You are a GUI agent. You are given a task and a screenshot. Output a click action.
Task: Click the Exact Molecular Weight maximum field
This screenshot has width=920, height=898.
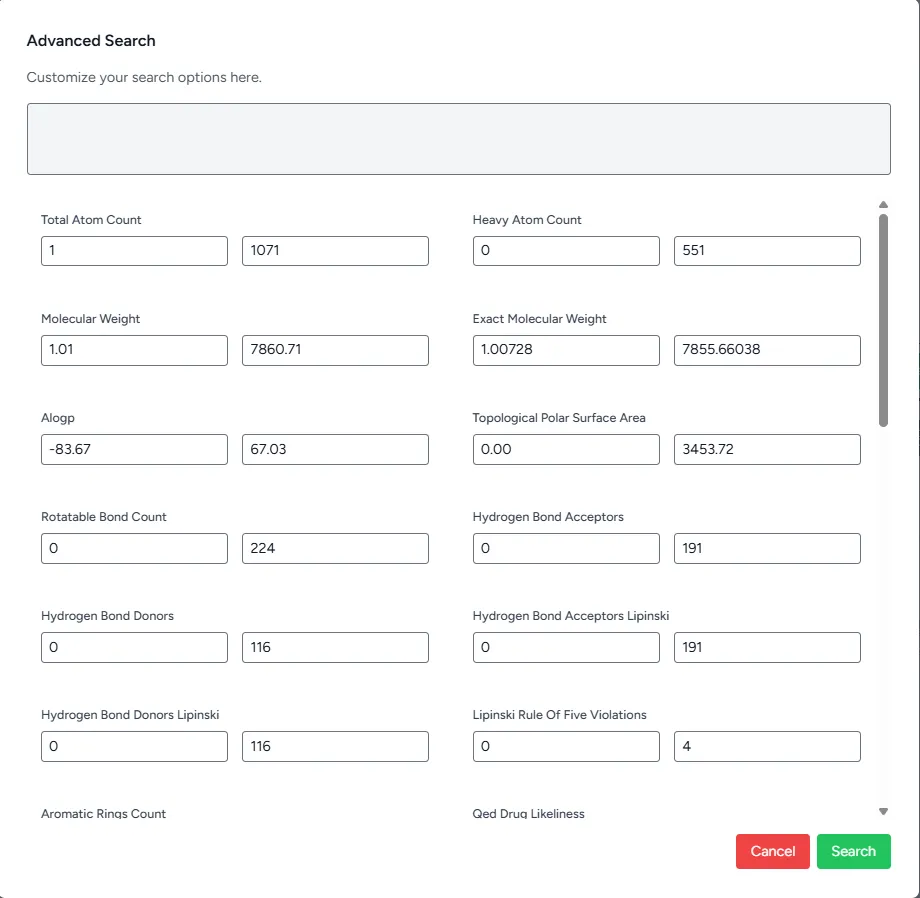pos(767,350)
